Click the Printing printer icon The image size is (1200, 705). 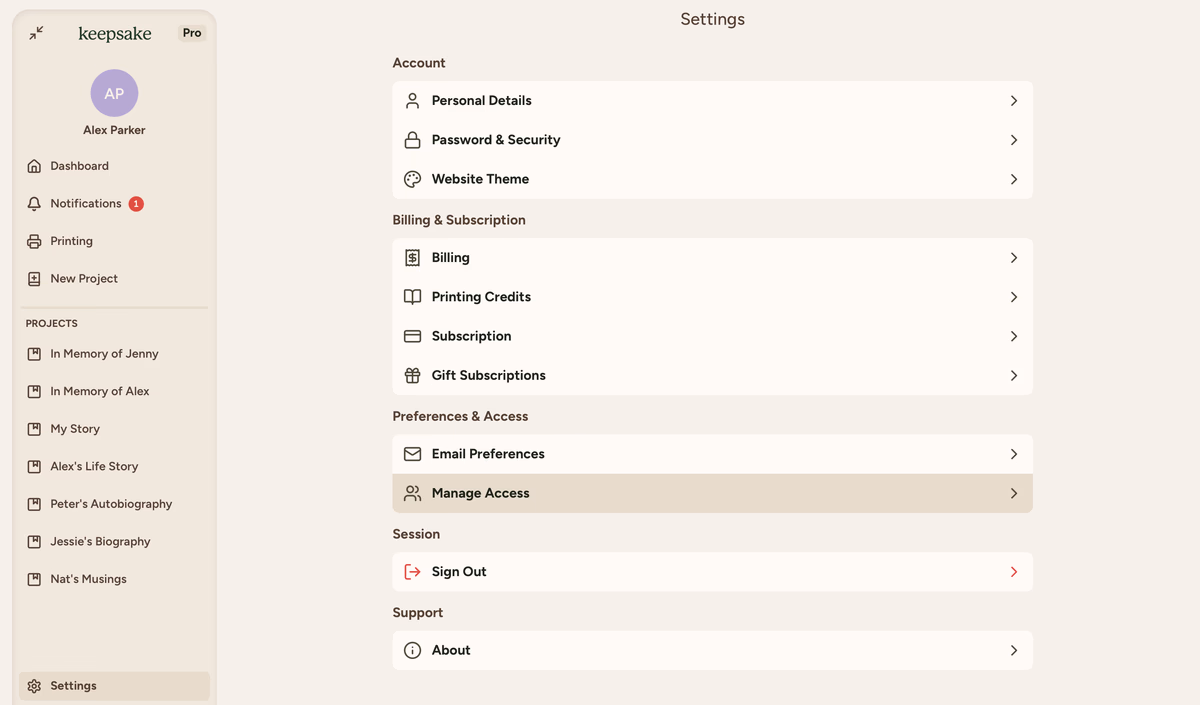click(x=34, y=241)
